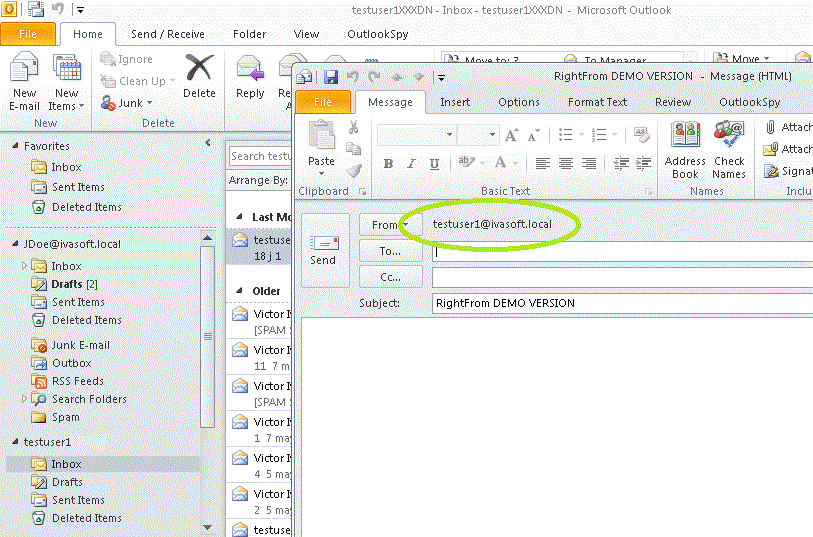813x537 pixels.
Task: Click the Cut scissors icon
Action: tap(354, 127)
